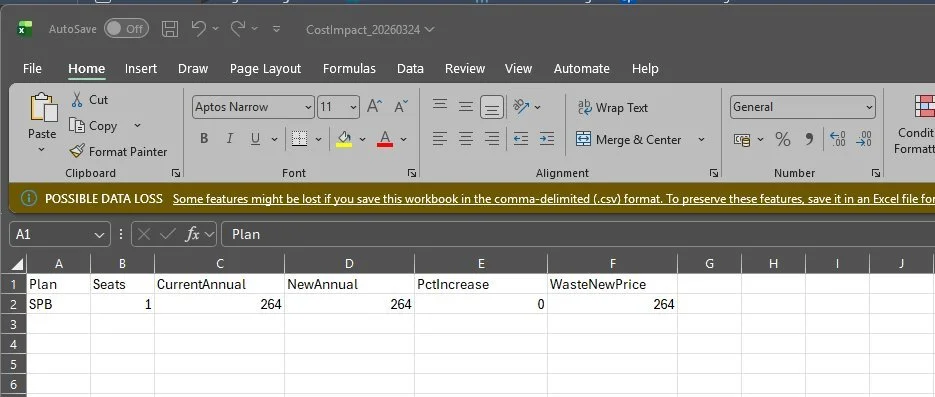Open text Orientation options
The width and height of the screenshot is (935, 397).
pyautogui.click(x=526, y=107)
